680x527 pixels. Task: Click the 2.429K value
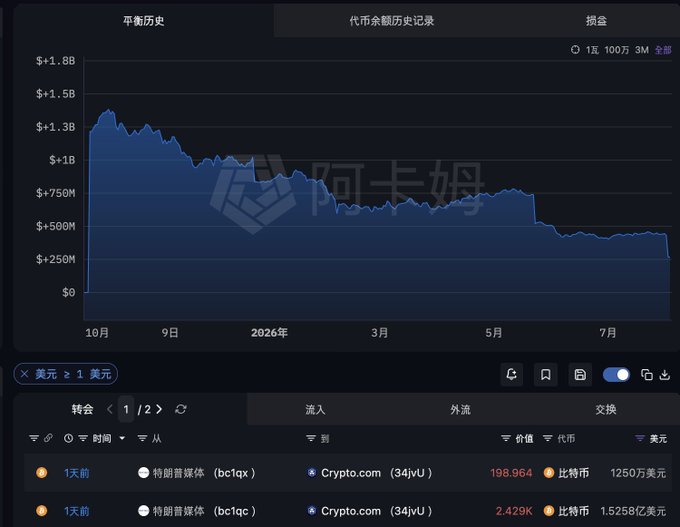[514, 511]
